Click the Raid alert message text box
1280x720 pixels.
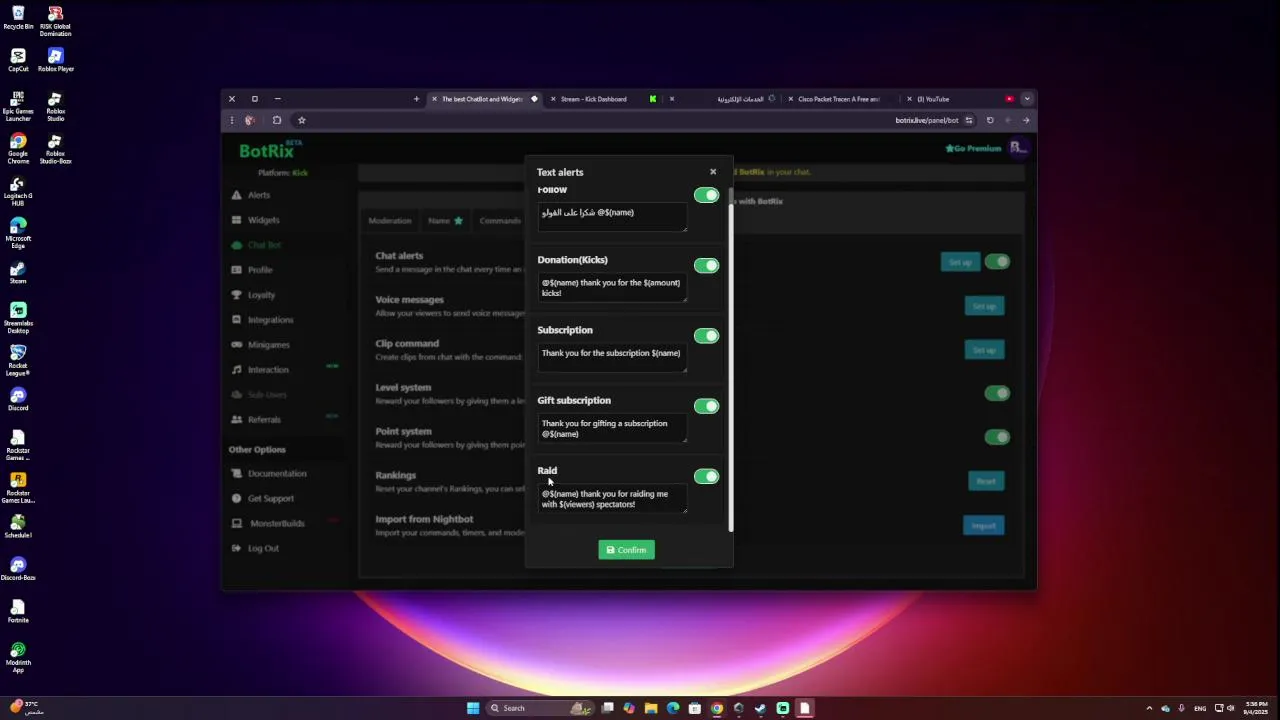(x=612, y=499)
